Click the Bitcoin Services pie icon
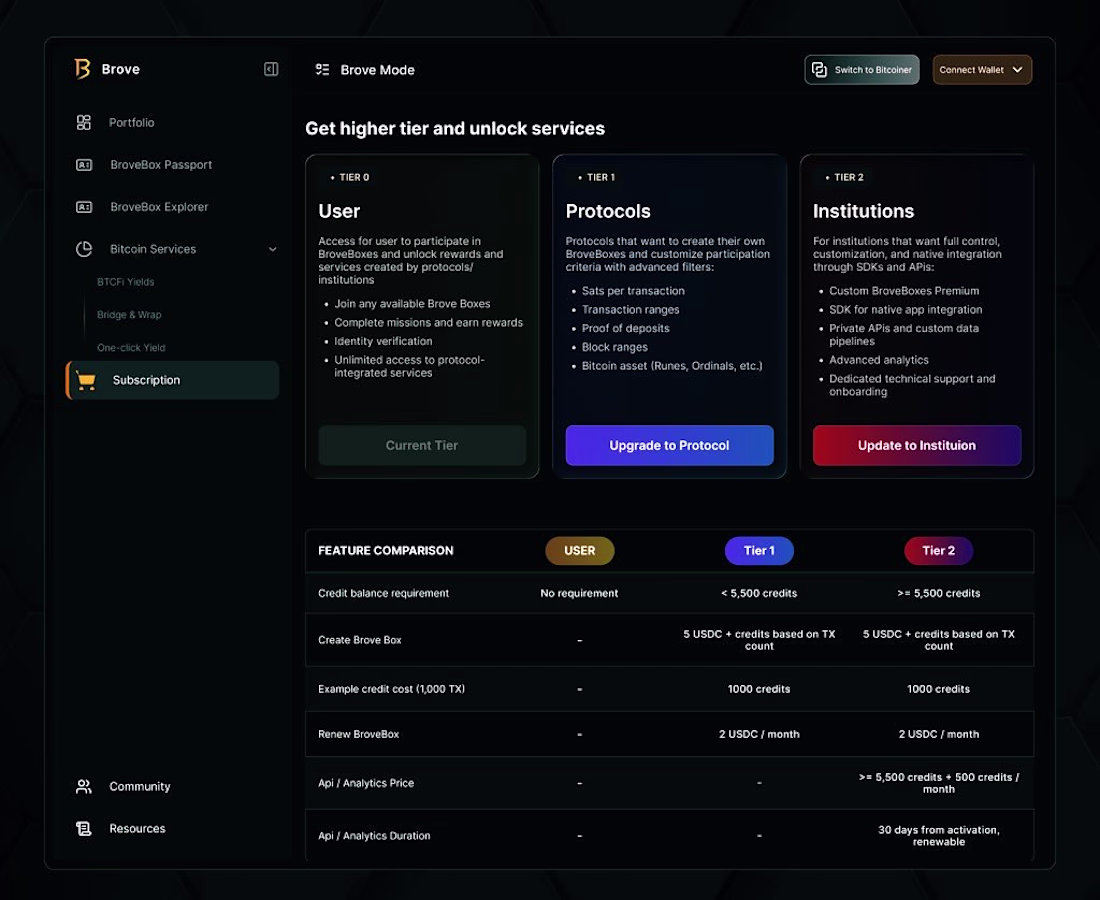 coord(84,249)
